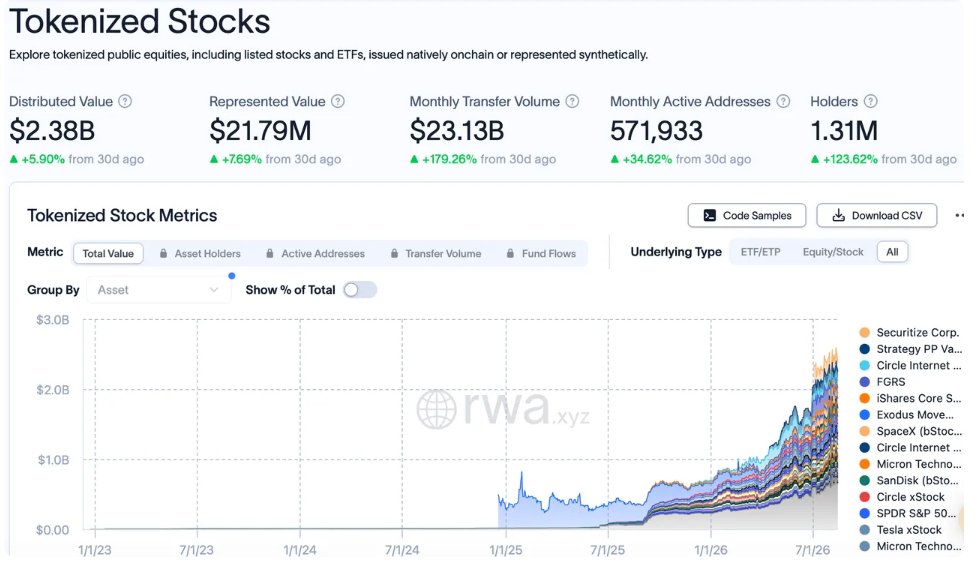The image size is (978, 576).
Task: Click the $21.79M represented value figure
Action: click(x=260, y=131)
